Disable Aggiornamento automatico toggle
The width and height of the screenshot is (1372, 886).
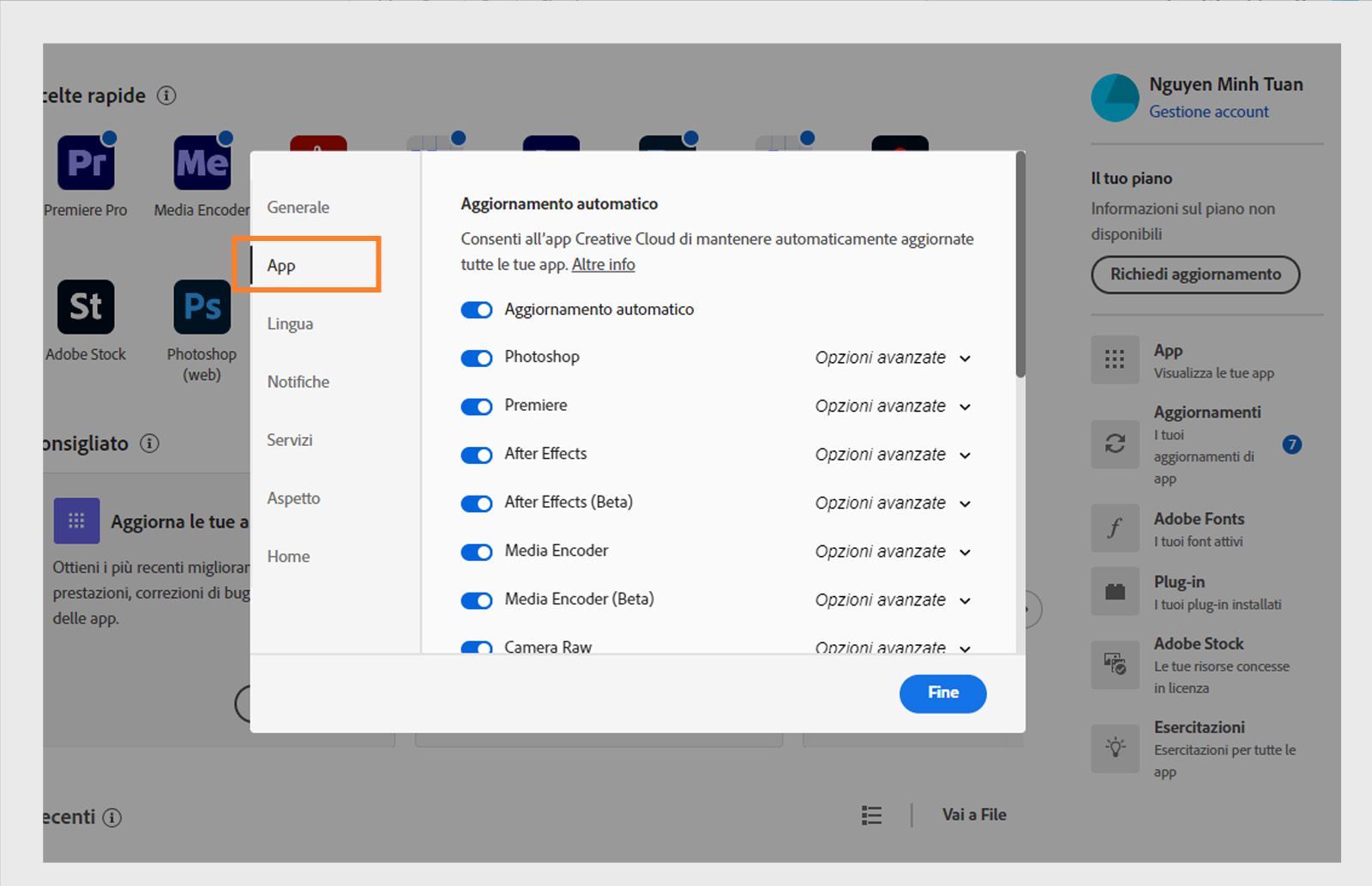tap(477, 310)
